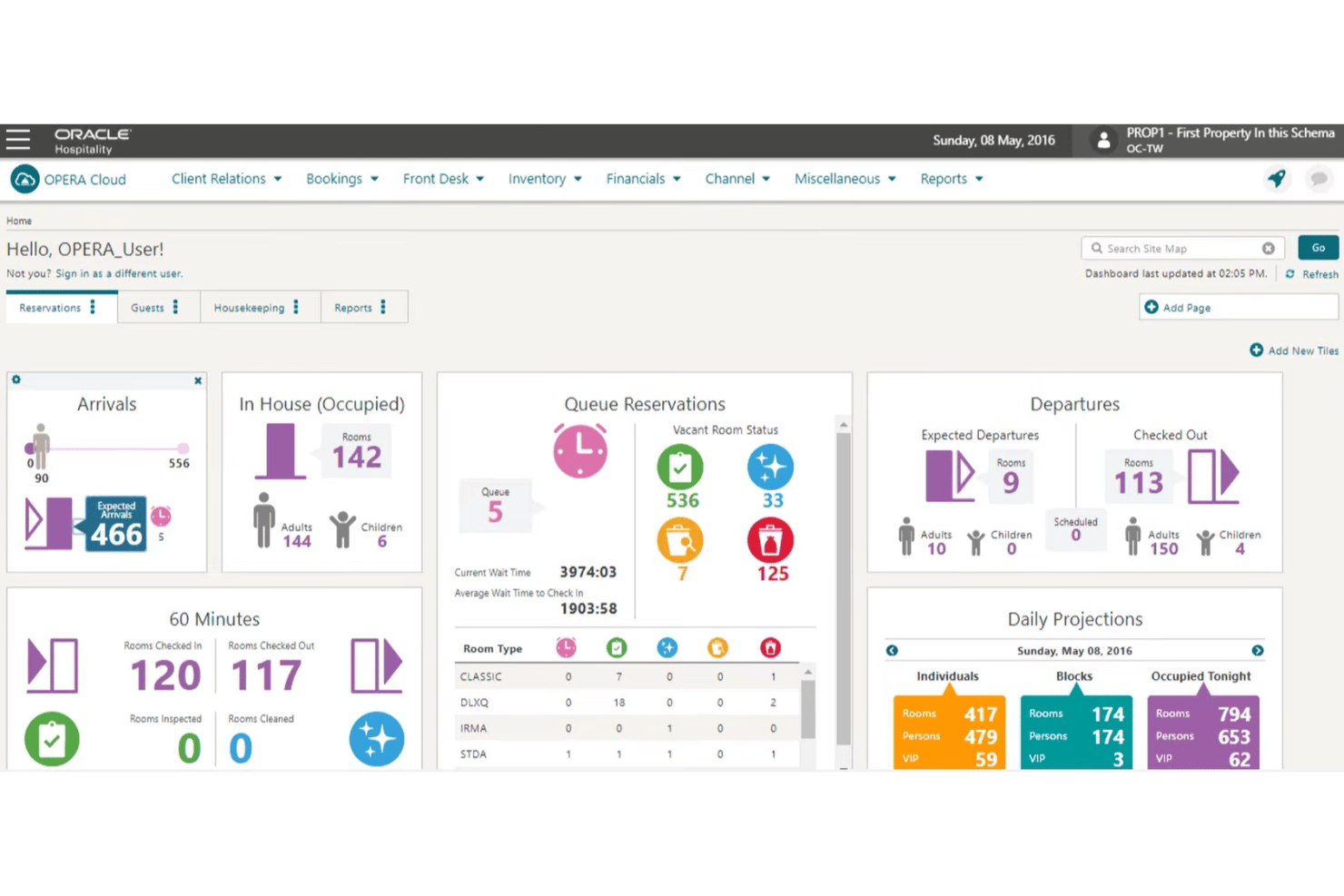Screen dimensions: 1344x896
Task: Go to previous day in Daily Projections
Action: click(x=892, y=650)
